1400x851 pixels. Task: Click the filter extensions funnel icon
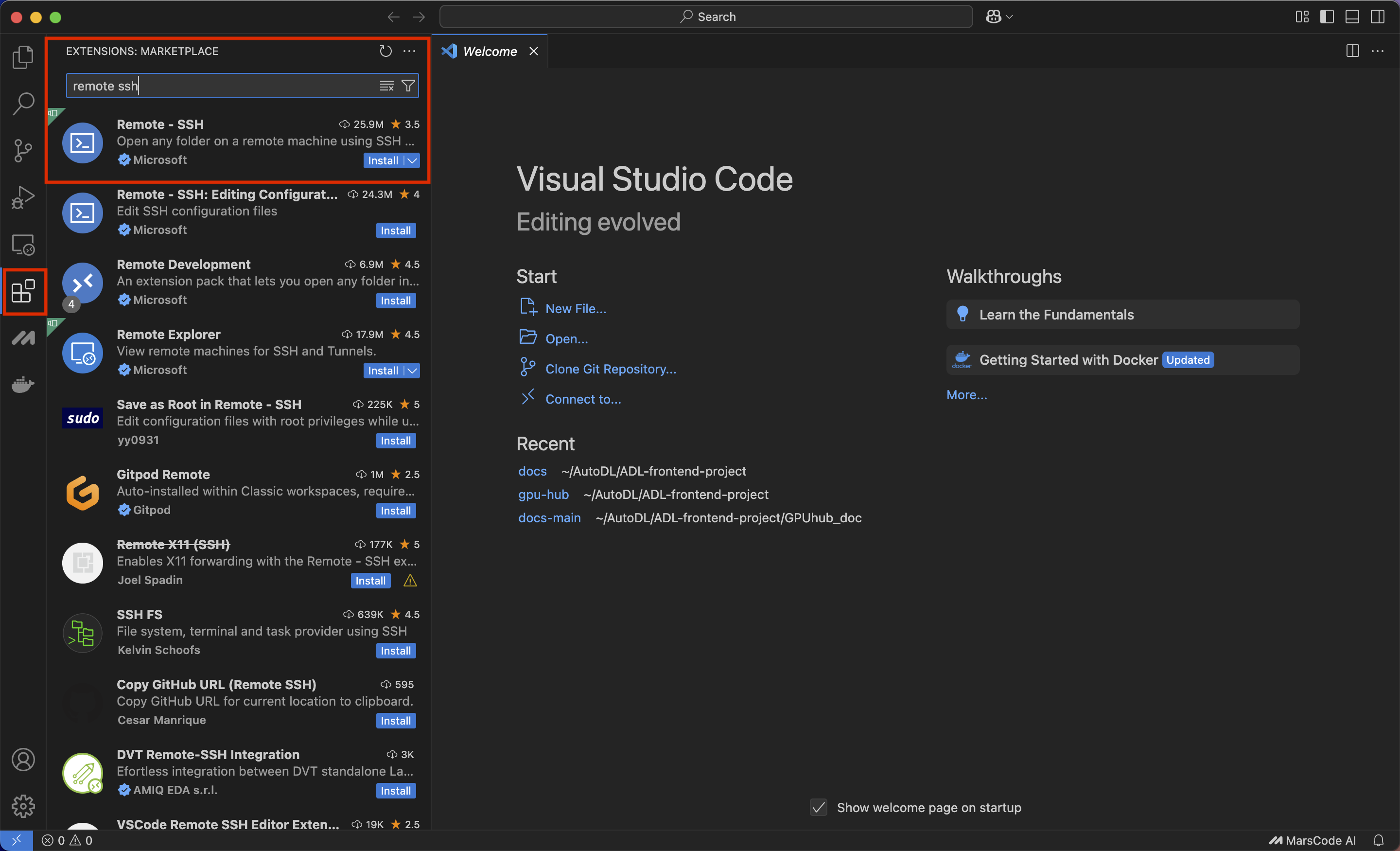408,86
